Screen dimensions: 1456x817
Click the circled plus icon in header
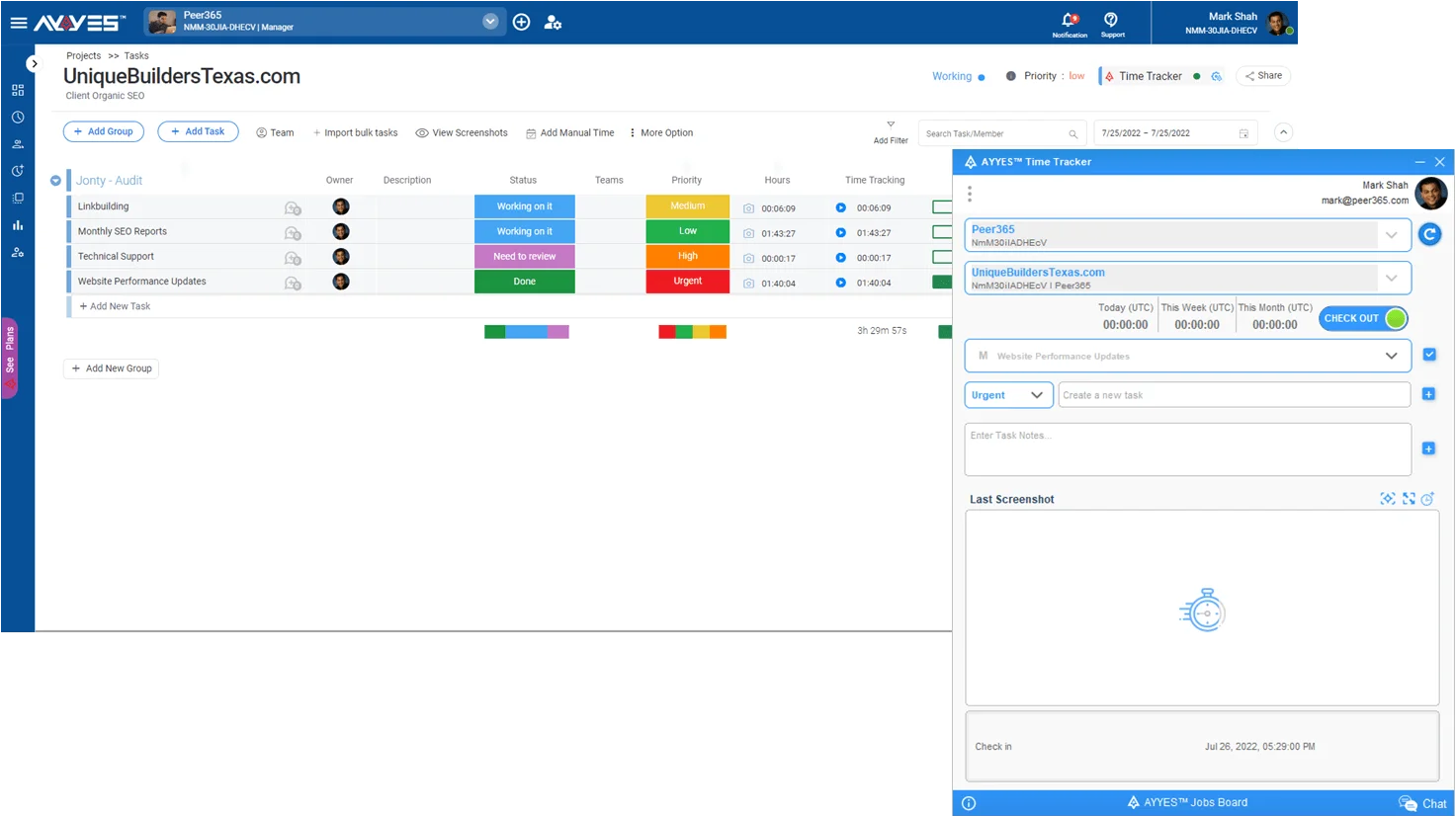(522, 22)
